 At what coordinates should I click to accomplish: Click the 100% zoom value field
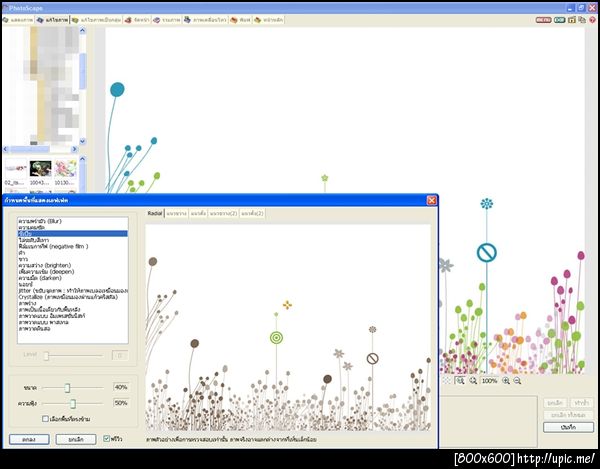coord(489,381)
